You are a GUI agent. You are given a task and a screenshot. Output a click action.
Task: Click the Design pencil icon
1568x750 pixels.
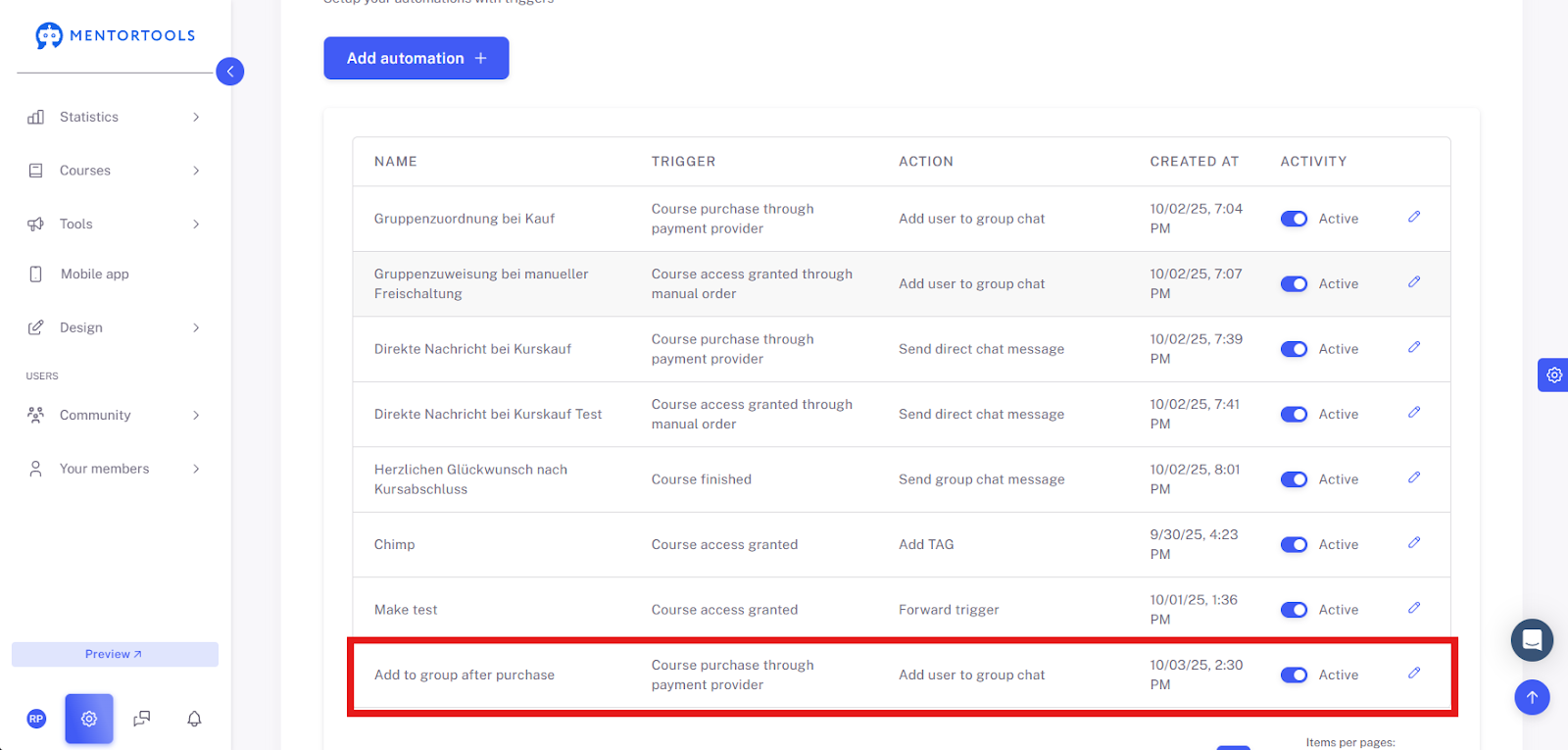(36, 327)
